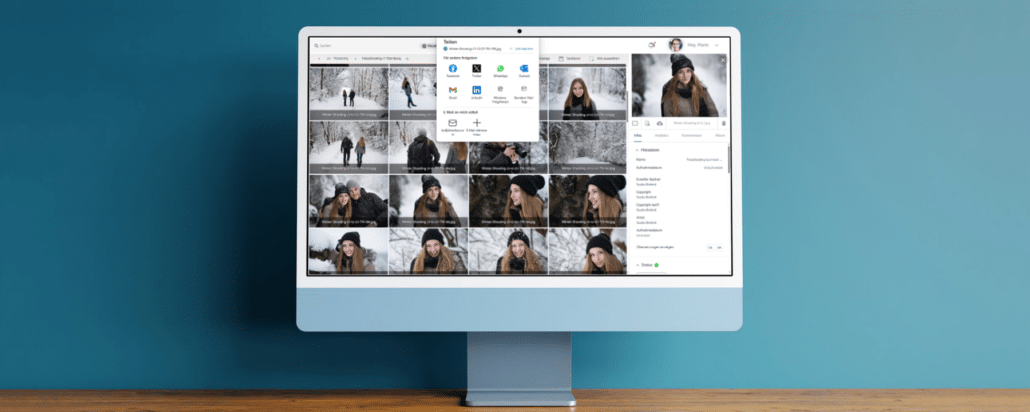Switch to the Analytics tab
The width and height of the screenshot is (1030, 412).
661,135
